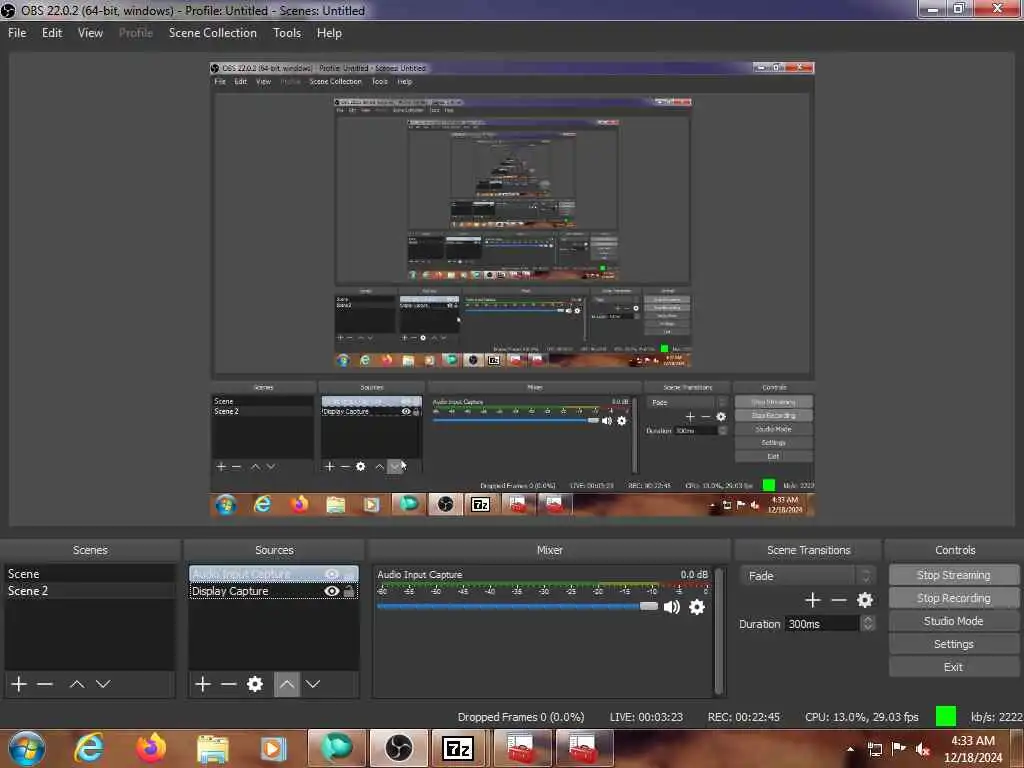The image size is (1024, 768).
Task: Open transition properties gear icon
Action: pyautogui.click(x=865, y=600)
